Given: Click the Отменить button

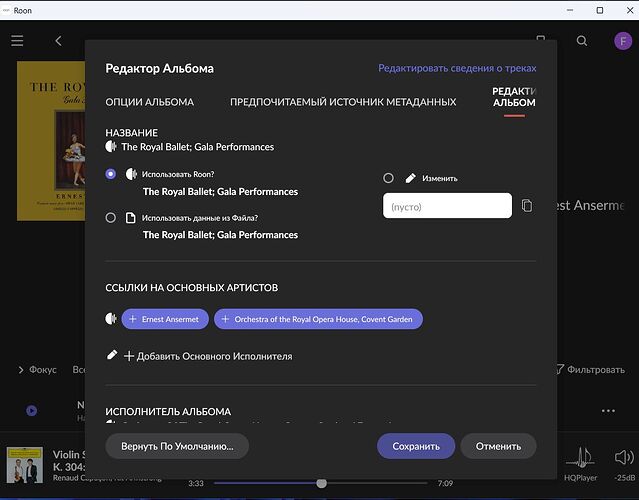Looking at the screenshot, I should tap(498, 446).
